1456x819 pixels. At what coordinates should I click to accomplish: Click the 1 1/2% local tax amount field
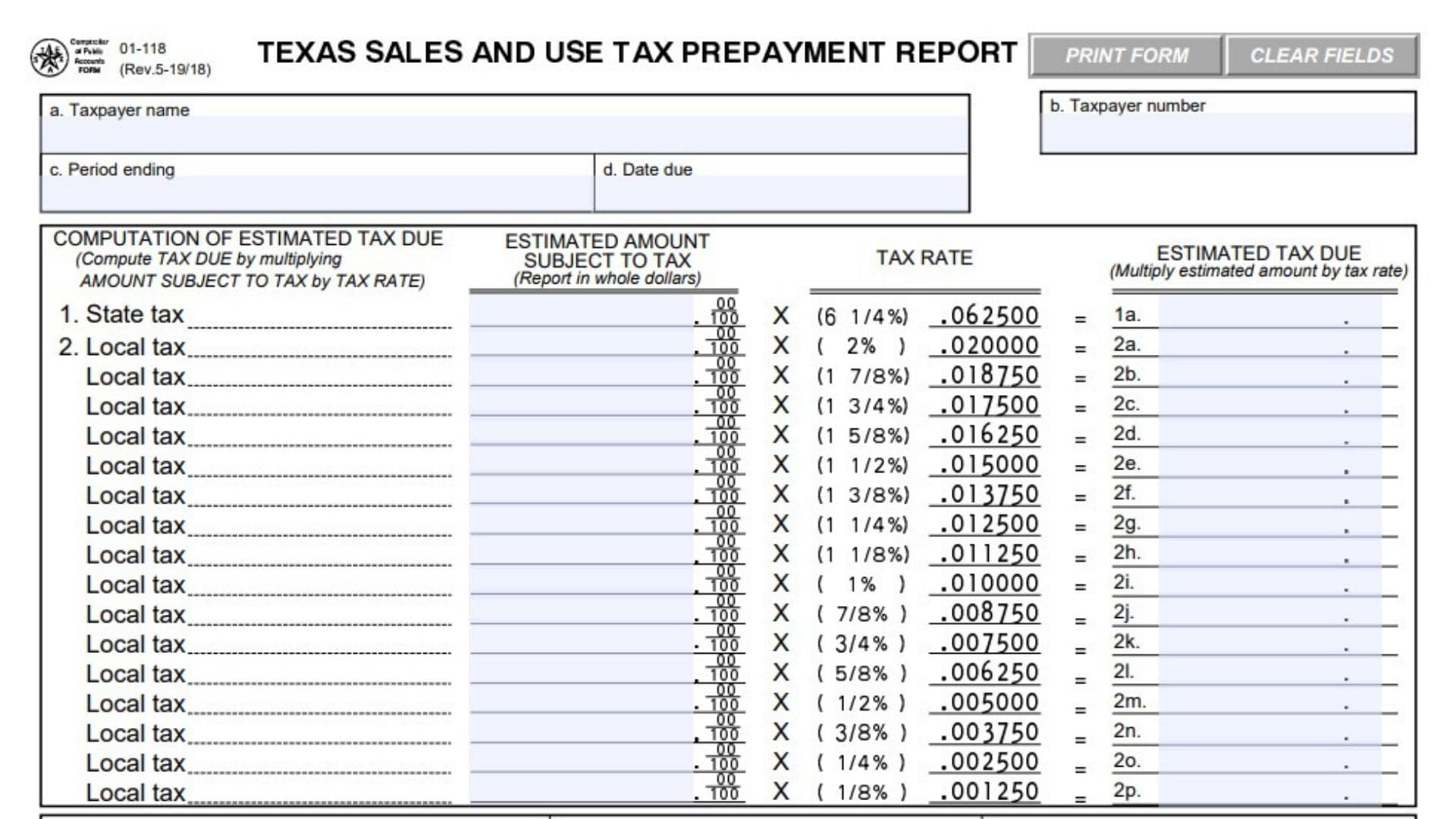click(582, 460)
